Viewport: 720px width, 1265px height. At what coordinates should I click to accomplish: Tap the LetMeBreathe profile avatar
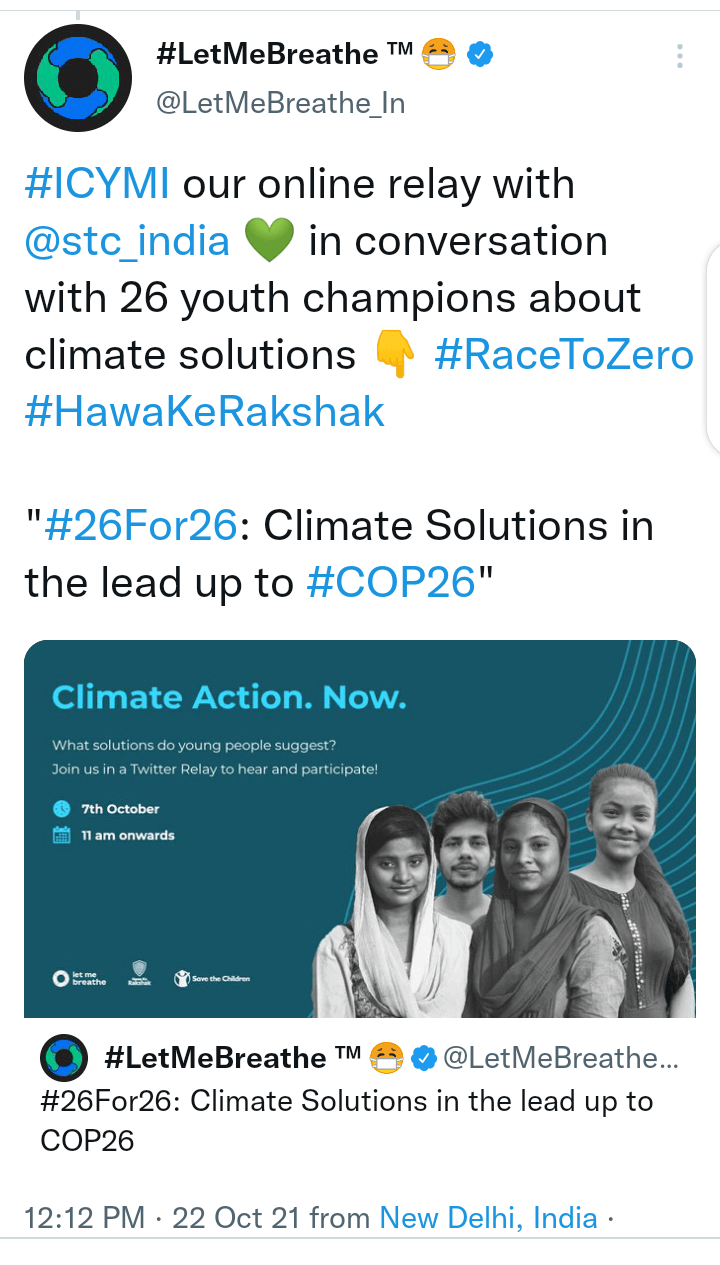78,78
